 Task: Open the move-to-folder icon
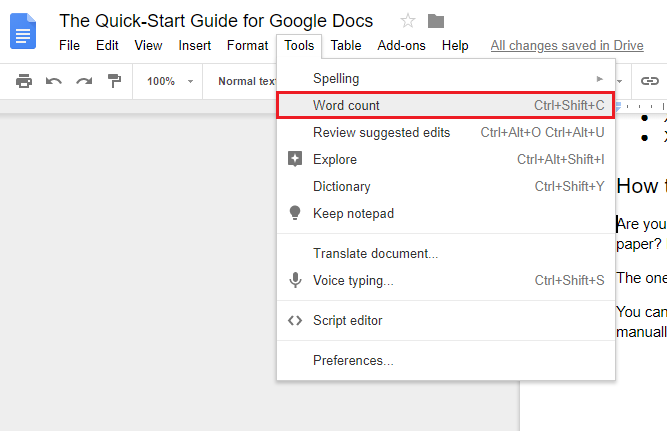(436, 21)
